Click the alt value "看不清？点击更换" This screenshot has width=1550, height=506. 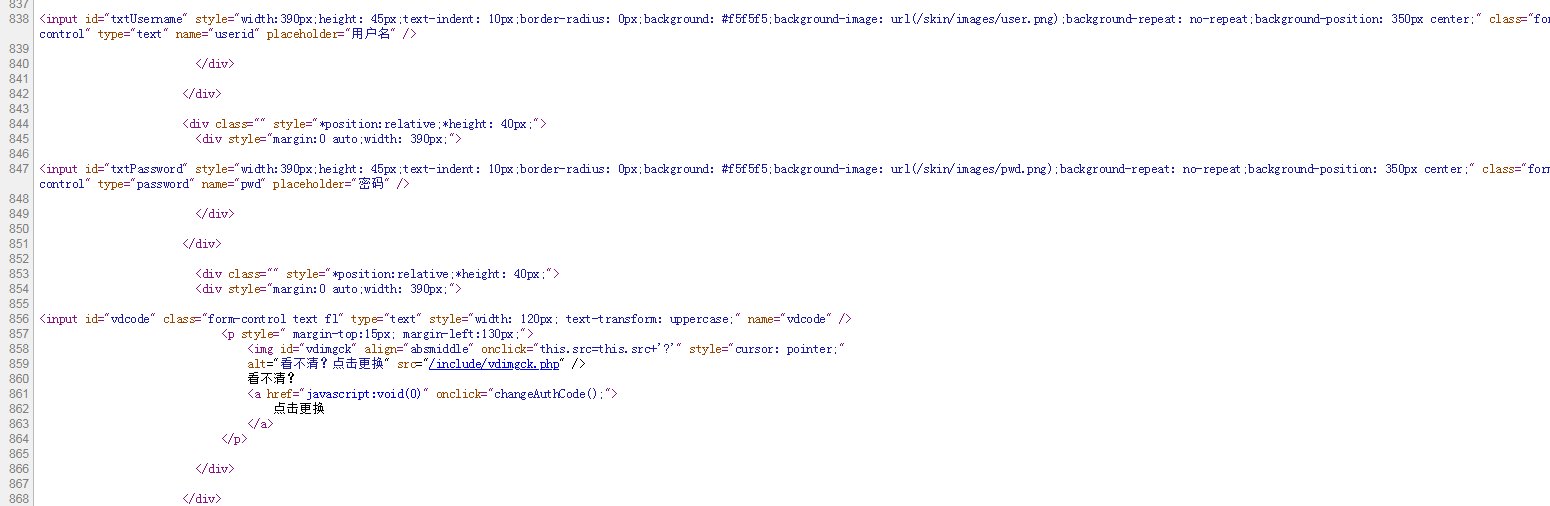(x=334, y=364)
